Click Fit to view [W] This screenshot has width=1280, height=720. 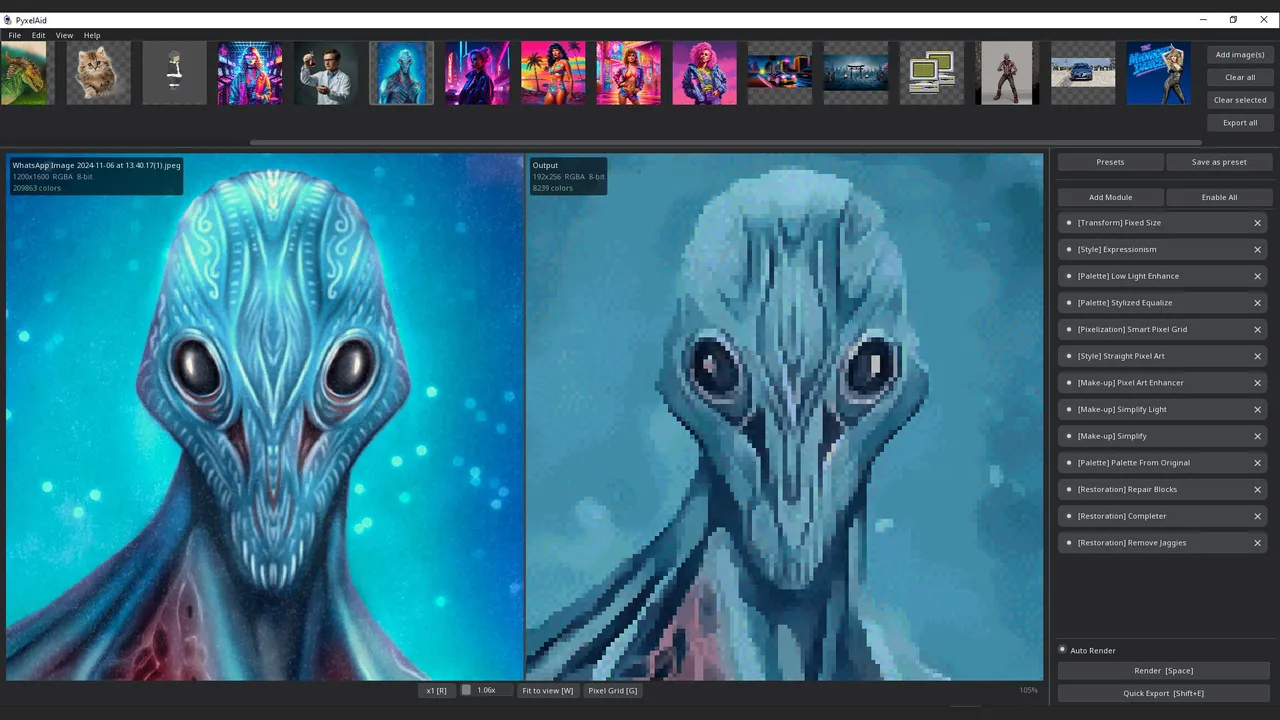[x=548, y=690]
